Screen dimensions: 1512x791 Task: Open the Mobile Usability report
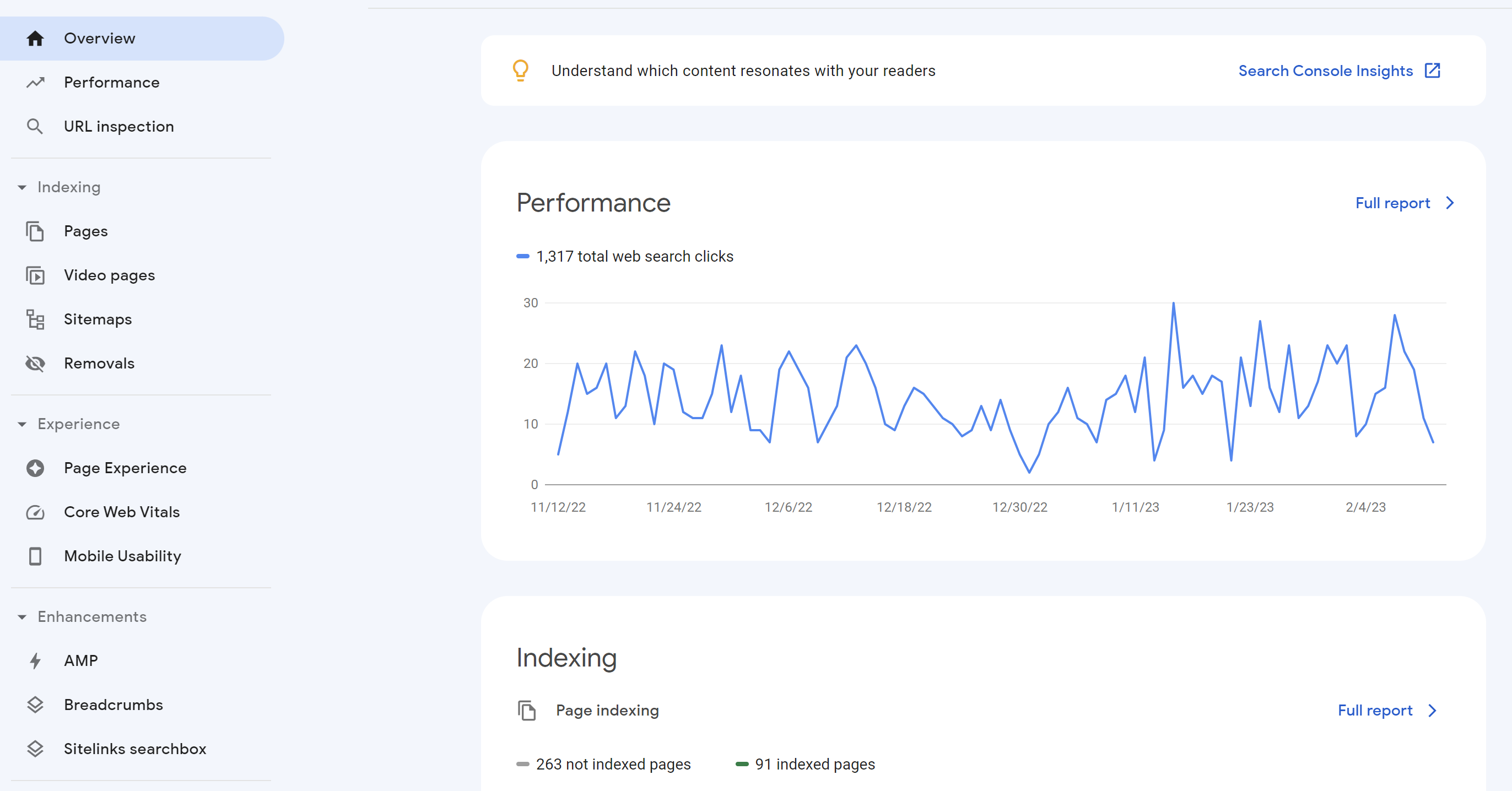pyautogui.click(x=142, y=556)
